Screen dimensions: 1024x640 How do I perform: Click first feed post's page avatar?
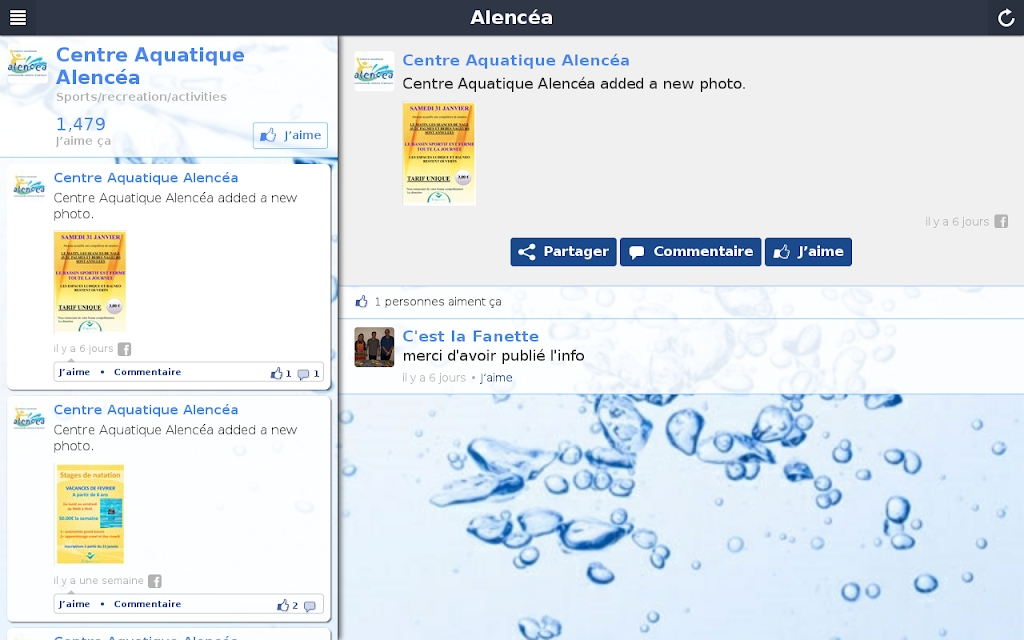(x=29, y=186)
